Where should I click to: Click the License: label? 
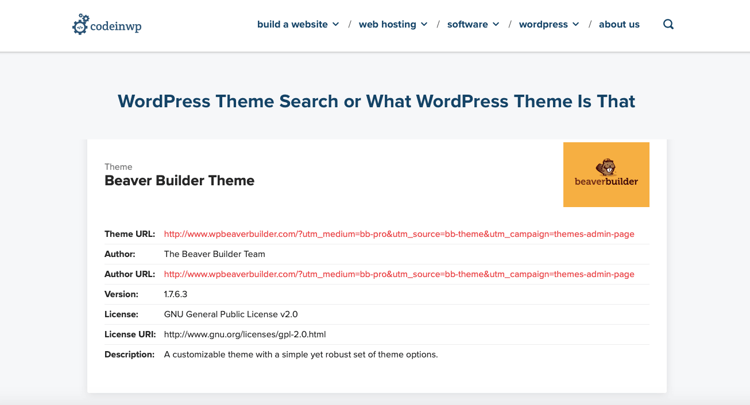(121, 314)
